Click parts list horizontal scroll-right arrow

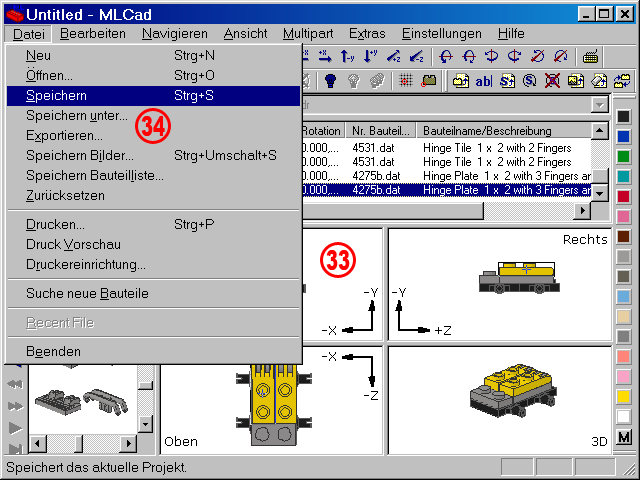[583, 211]
